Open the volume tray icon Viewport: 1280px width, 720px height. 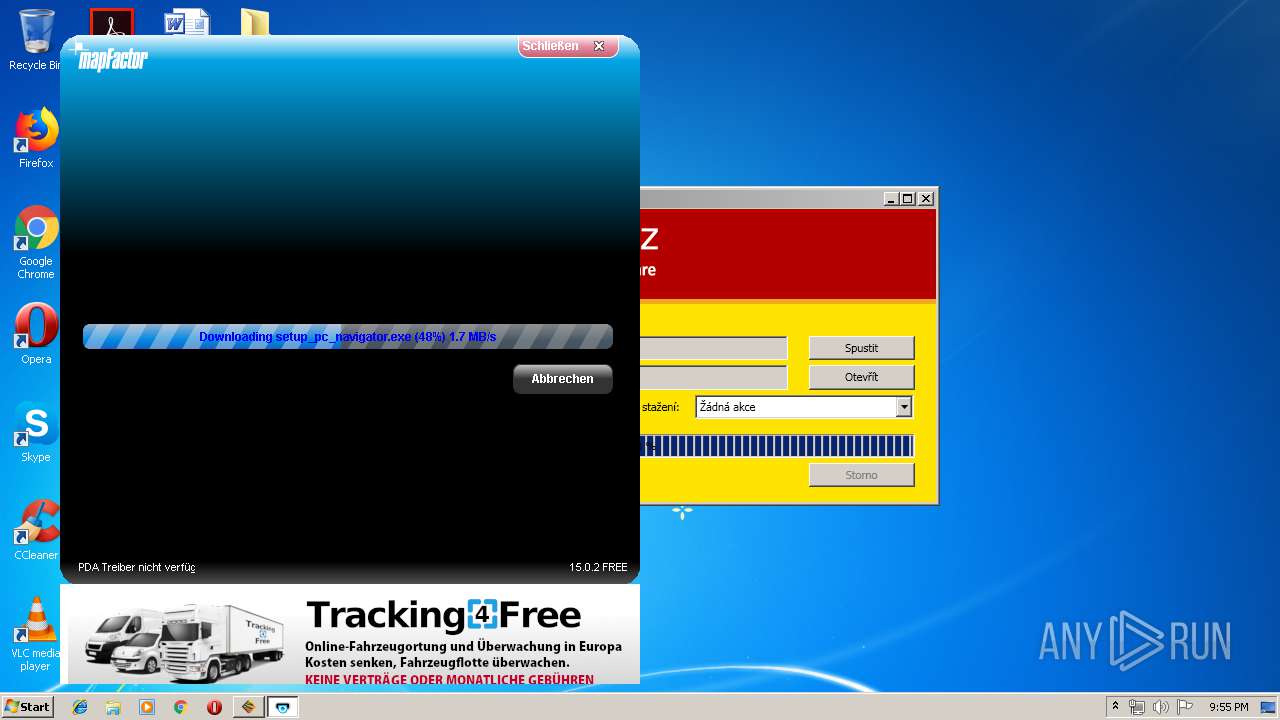(x=1161, y=707)
